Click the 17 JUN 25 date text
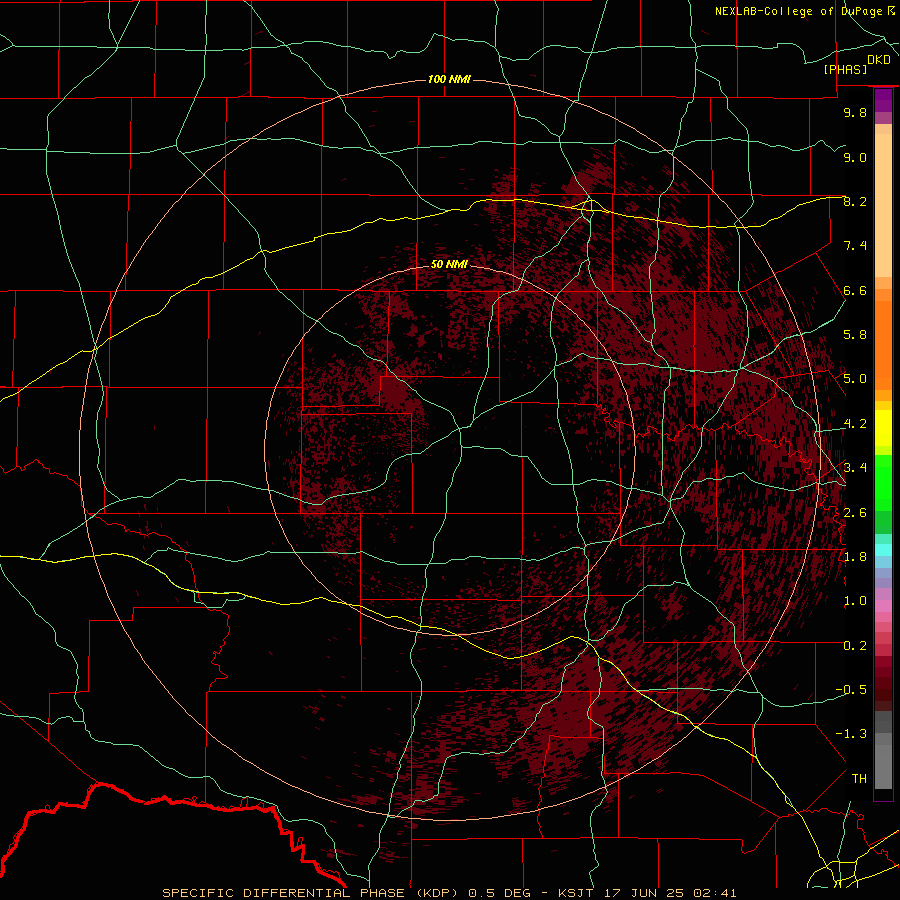The width and height of the screenshot is (900, 900). [x=645, y=893]
